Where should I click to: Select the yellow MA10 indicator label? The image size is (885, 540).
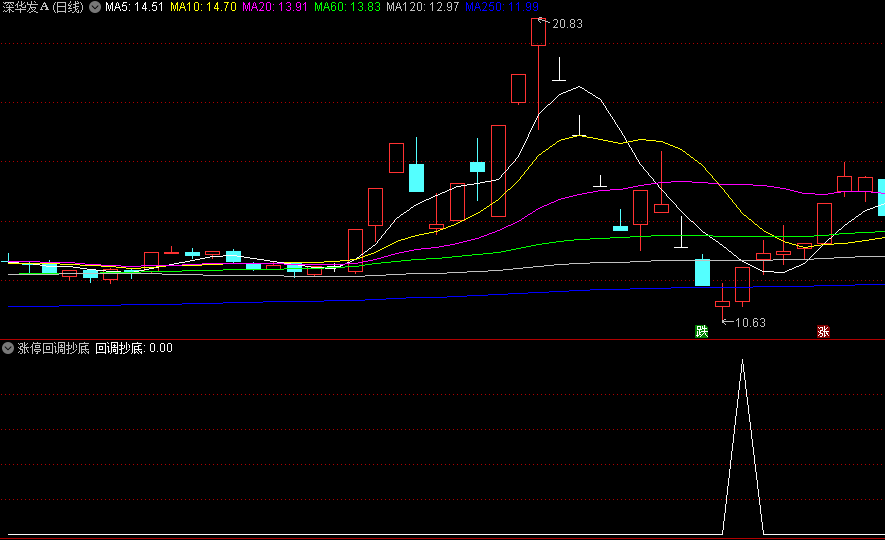pyautogui.click(x=203, y=8)
